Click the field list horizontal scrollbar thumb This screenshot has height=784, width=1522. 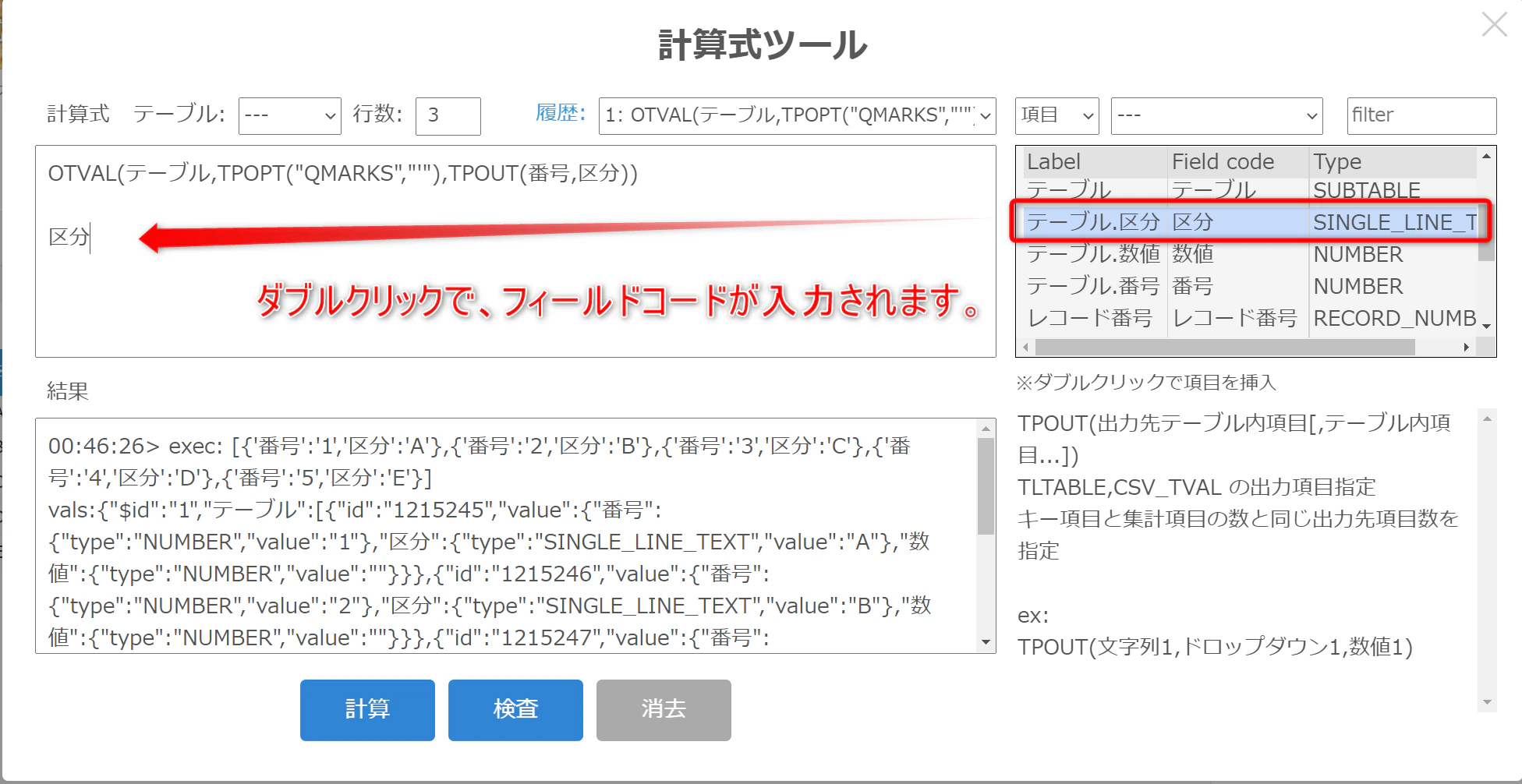1224,347
